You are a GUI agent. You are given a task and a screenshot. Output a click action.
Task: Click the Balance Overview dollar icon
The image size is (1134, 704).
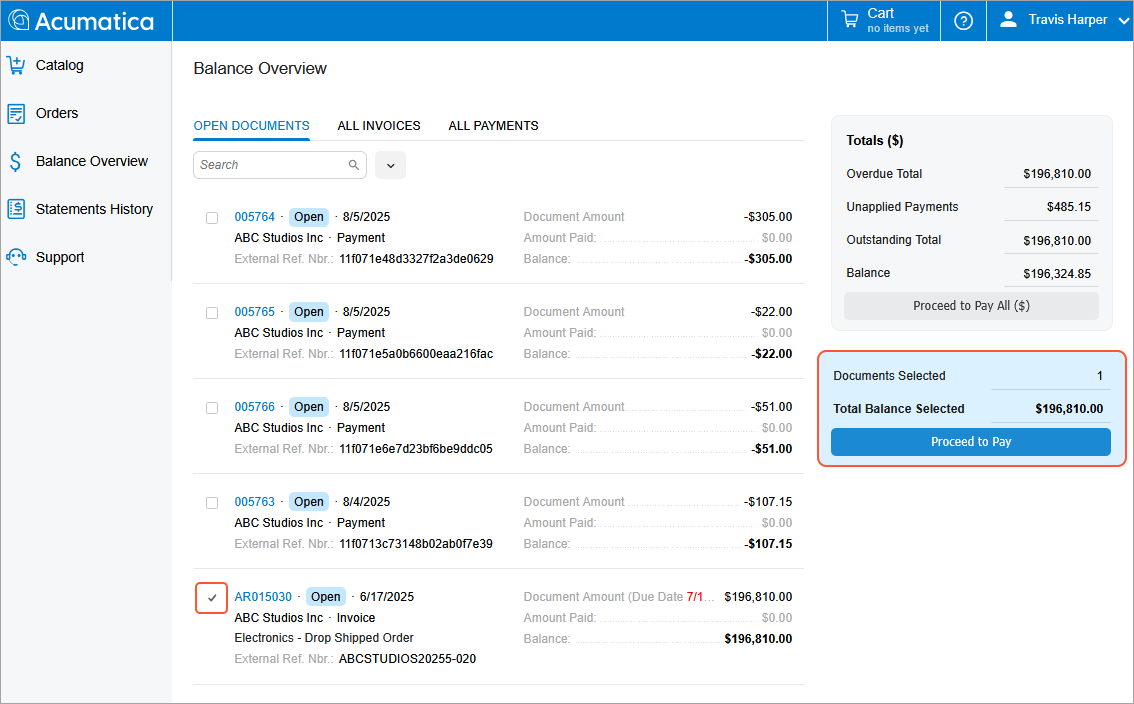point(16,162)
